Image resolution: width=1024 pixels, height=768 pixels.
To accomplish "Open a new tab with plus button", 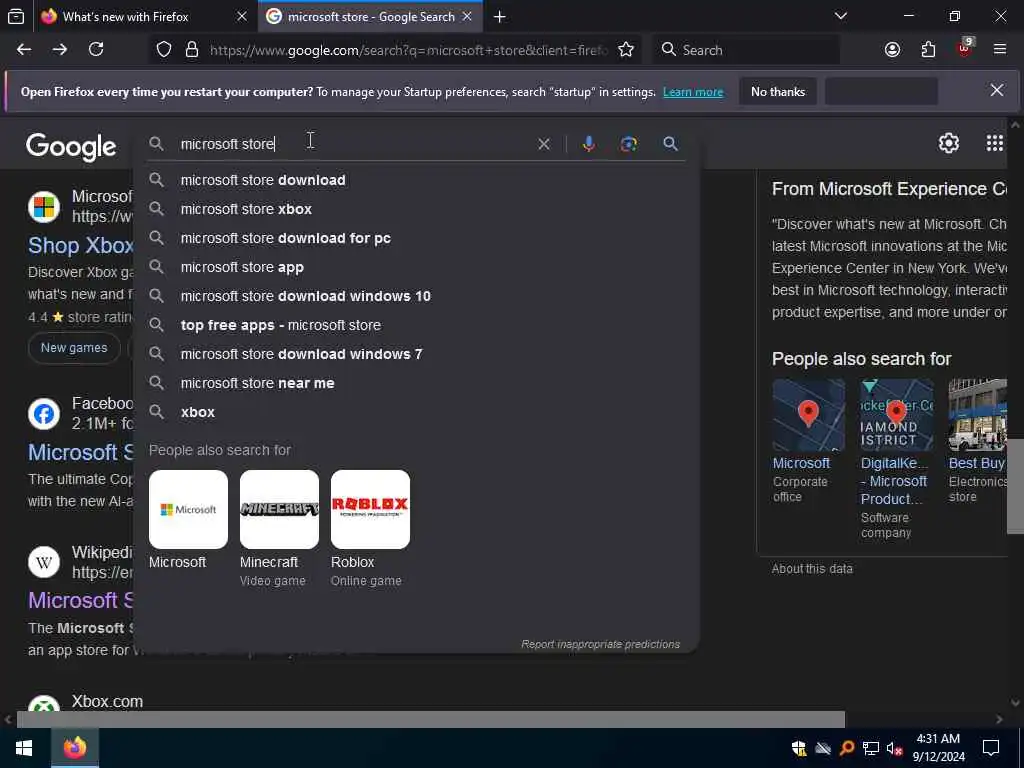I will [500, 17].
